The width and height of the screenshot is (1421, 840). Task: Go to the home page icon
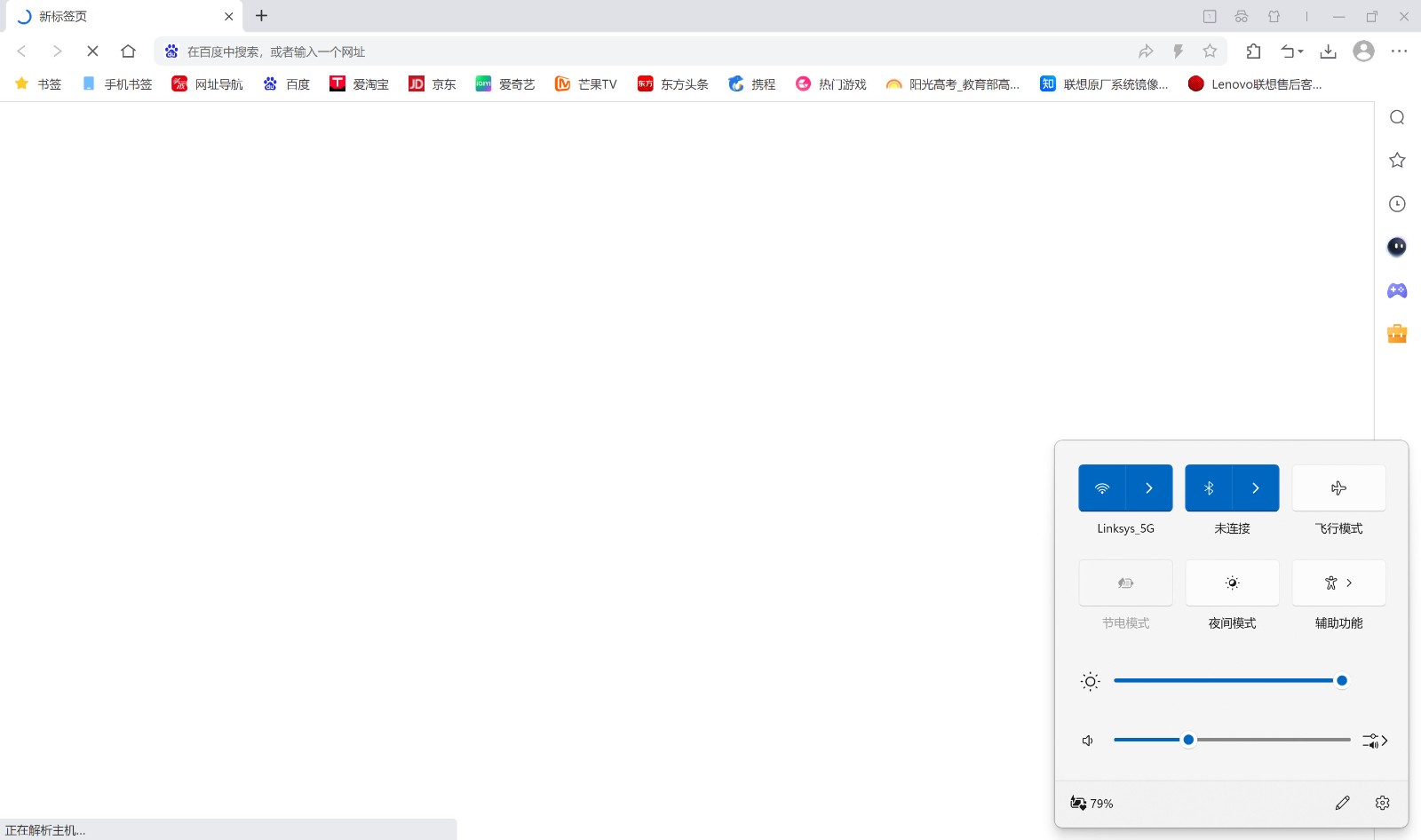pos(128,52)
